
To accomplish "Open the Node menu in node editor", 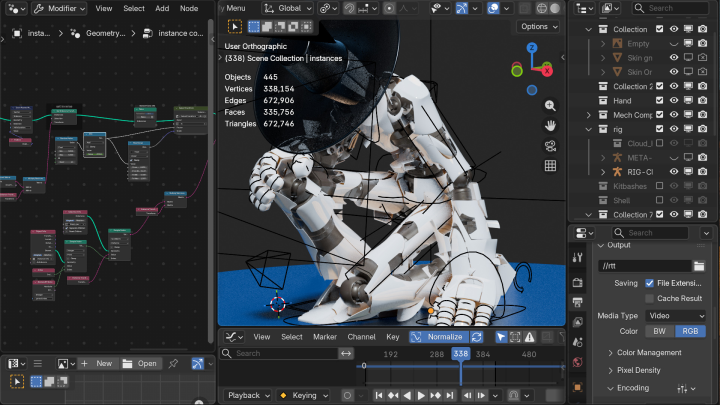I will (x=189, y=8).
